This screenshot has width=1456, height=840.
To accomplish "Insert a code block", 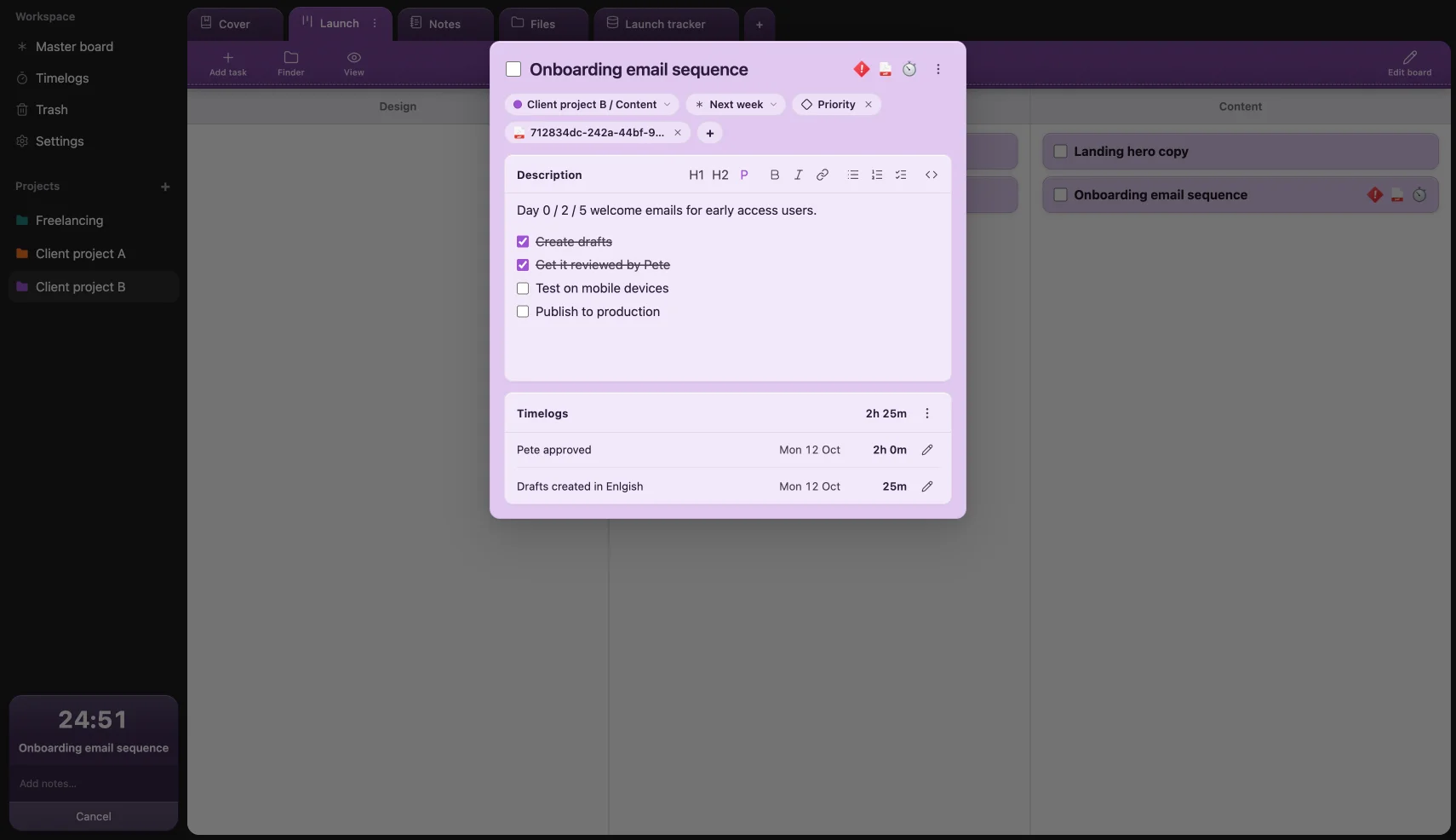I will (x=931, y=175).
